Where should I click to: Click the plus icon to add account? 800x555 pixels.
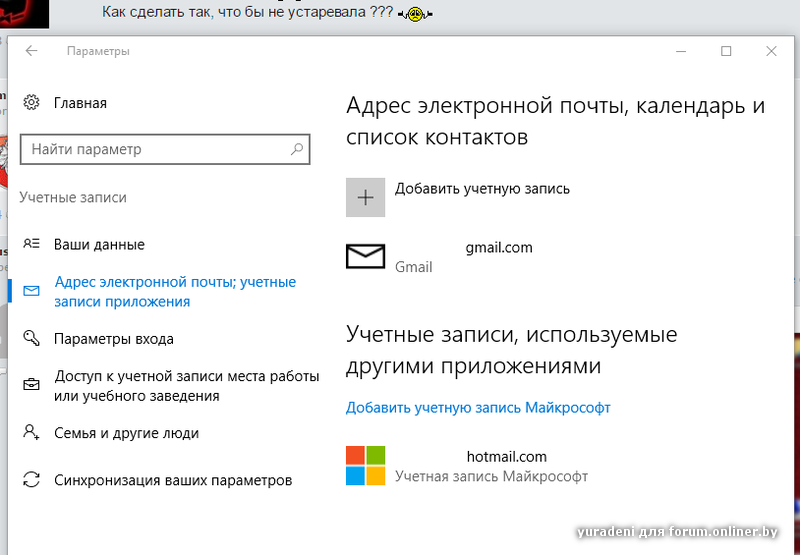click(x=365, y=197)
